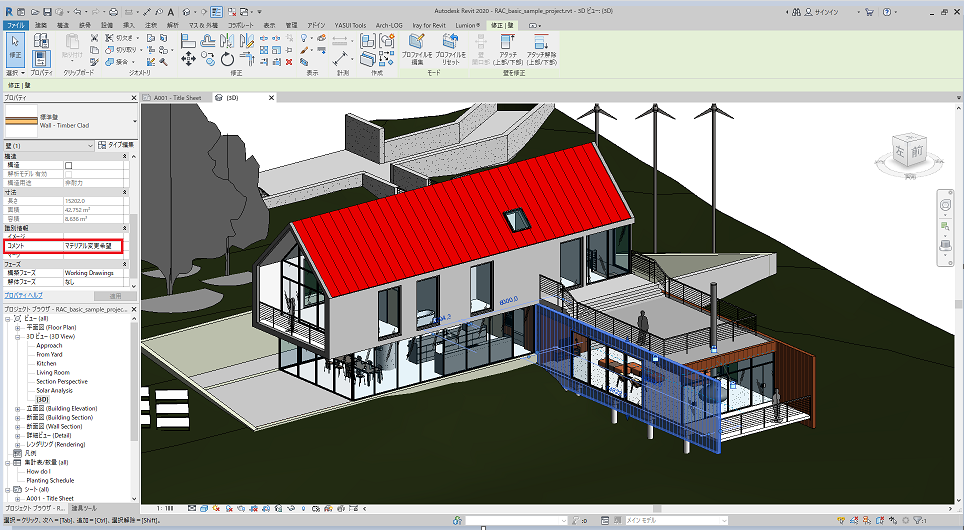The height and width of the screenshot is (530, 964).
Task: Expand the レンダリング (Rendering) tree node
Action: 18,445
